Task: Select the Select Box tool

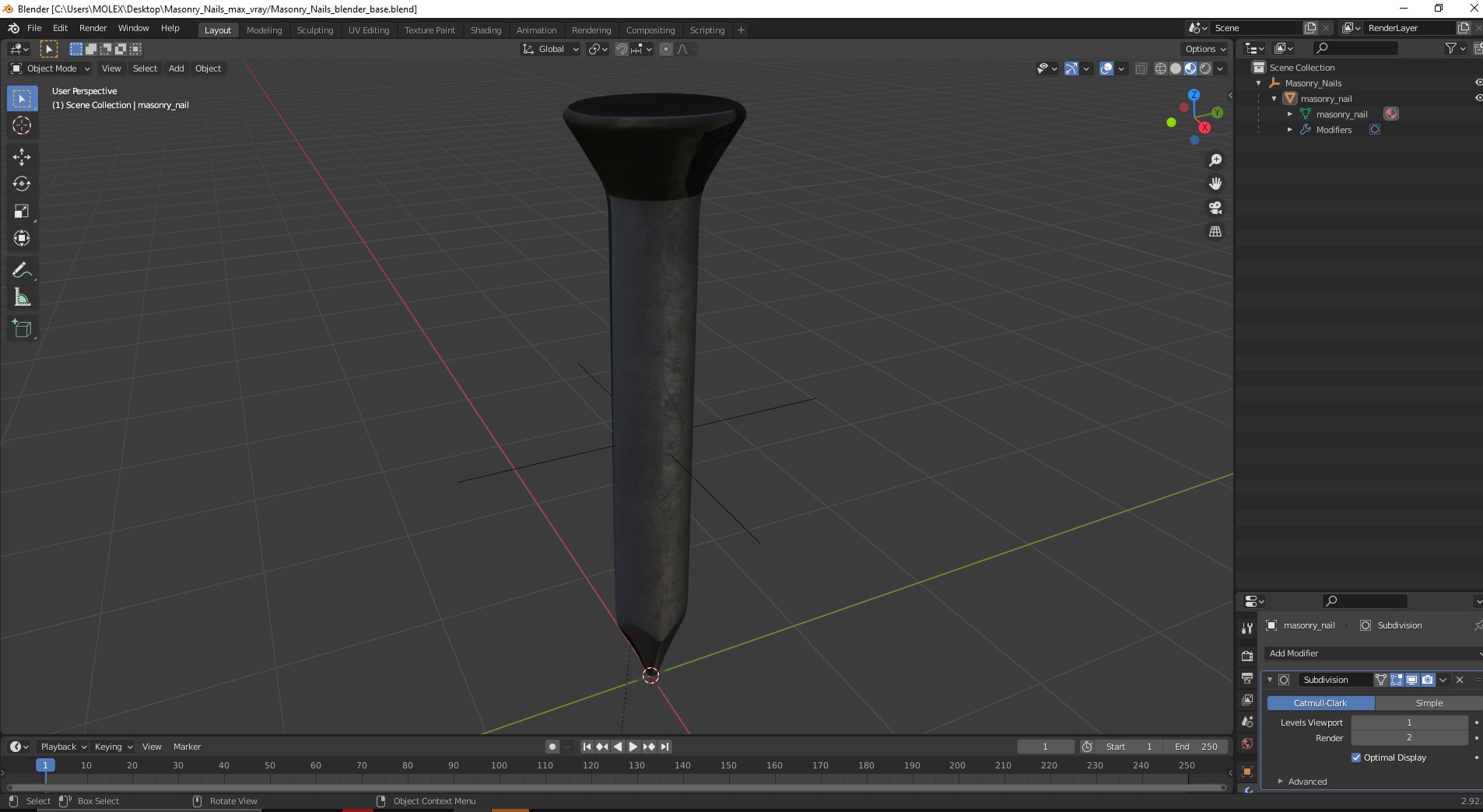Action: [22, 99]
